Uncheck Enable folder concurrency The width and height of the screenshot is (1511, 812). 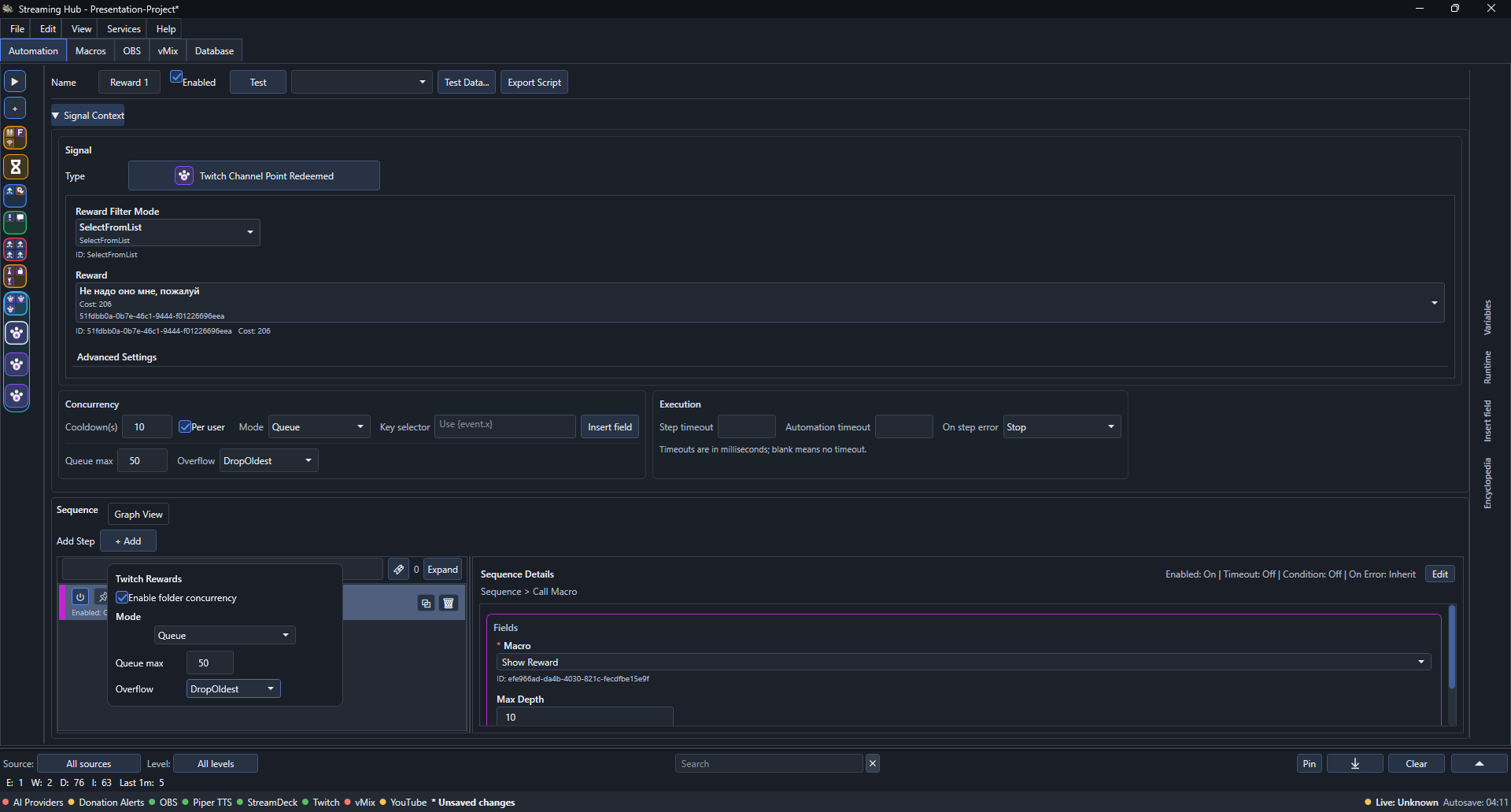click(x=122, y=597)
